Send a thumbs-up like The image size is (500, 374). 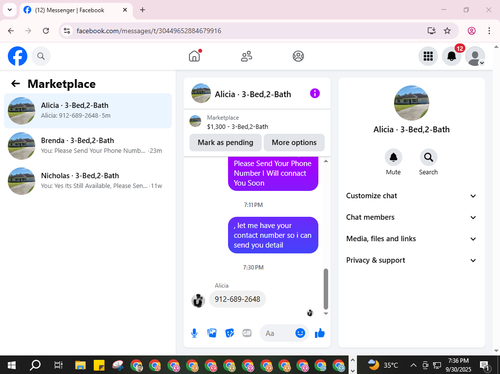[320, 333]
